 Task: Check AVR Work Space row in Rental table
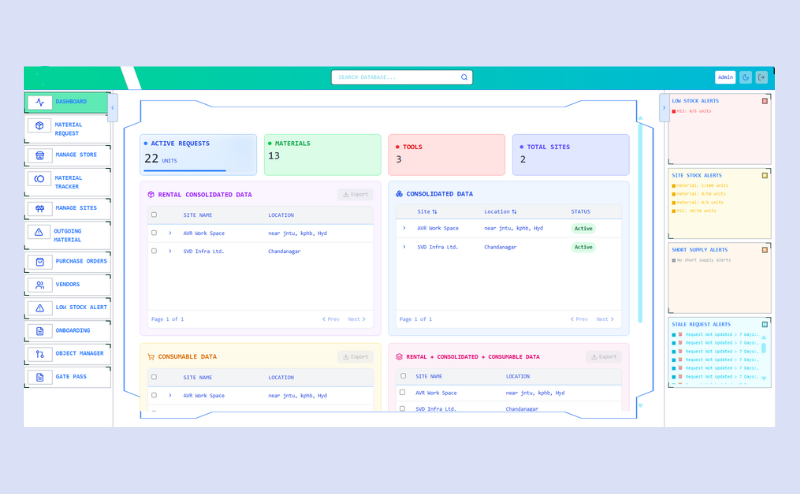click(x=154, y=233)
